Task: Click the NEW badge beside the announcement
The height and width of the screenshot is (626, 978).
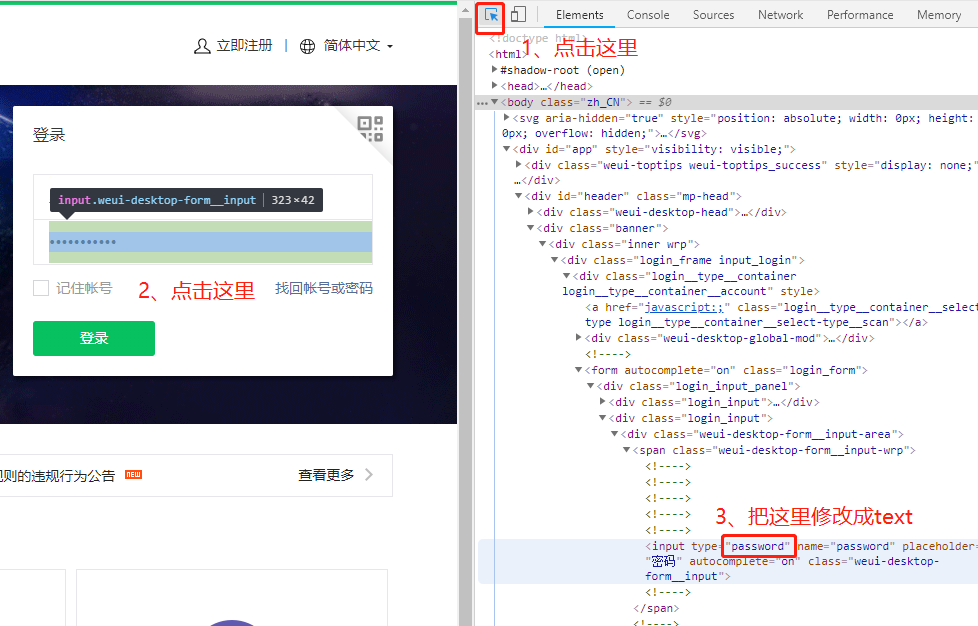Action: 133,475
